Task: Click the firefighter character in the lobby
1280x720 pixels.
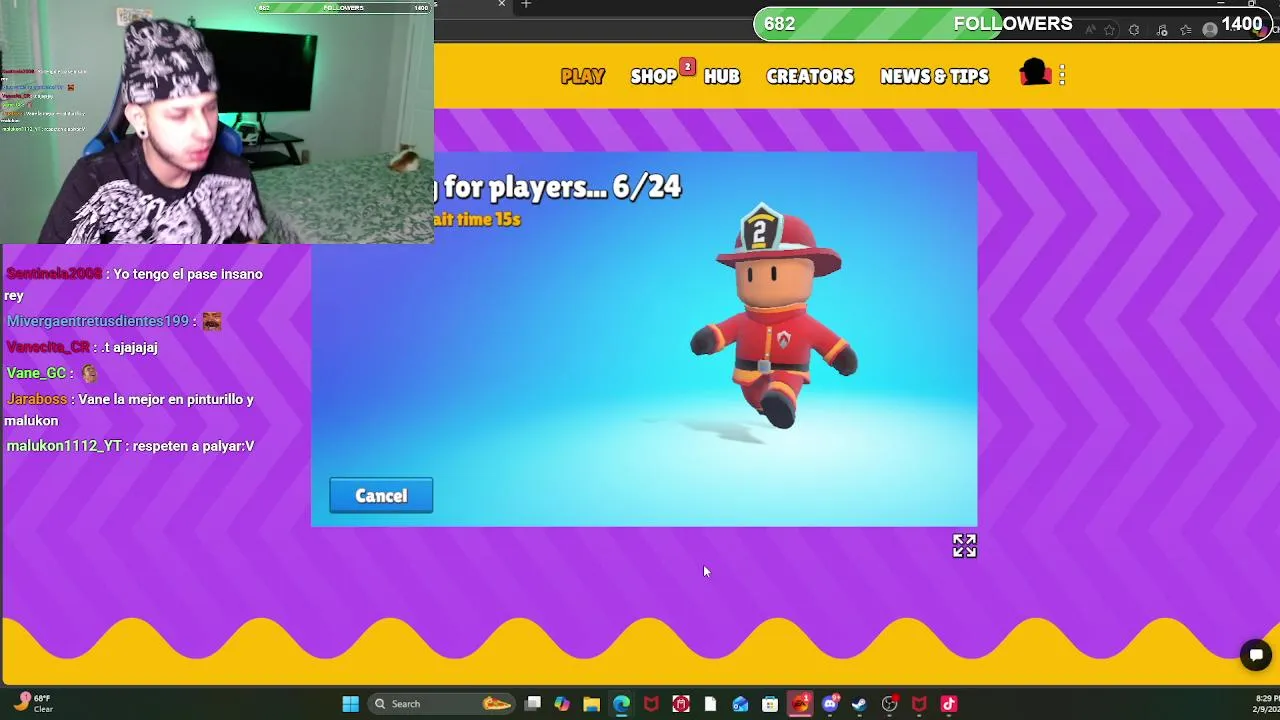Action: pyautogui.click(x=775, y=315)
